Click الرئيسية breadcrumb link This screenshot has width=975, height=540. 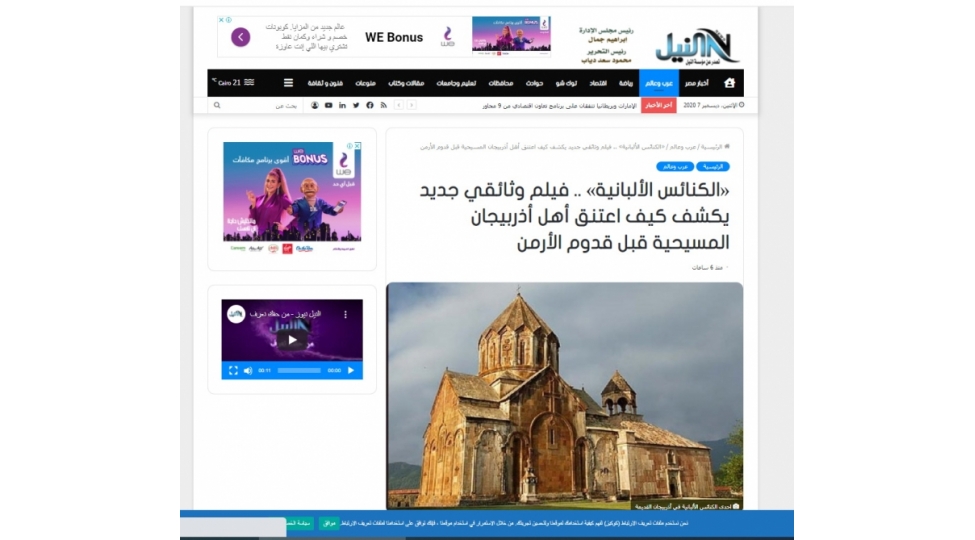point(711,147)
